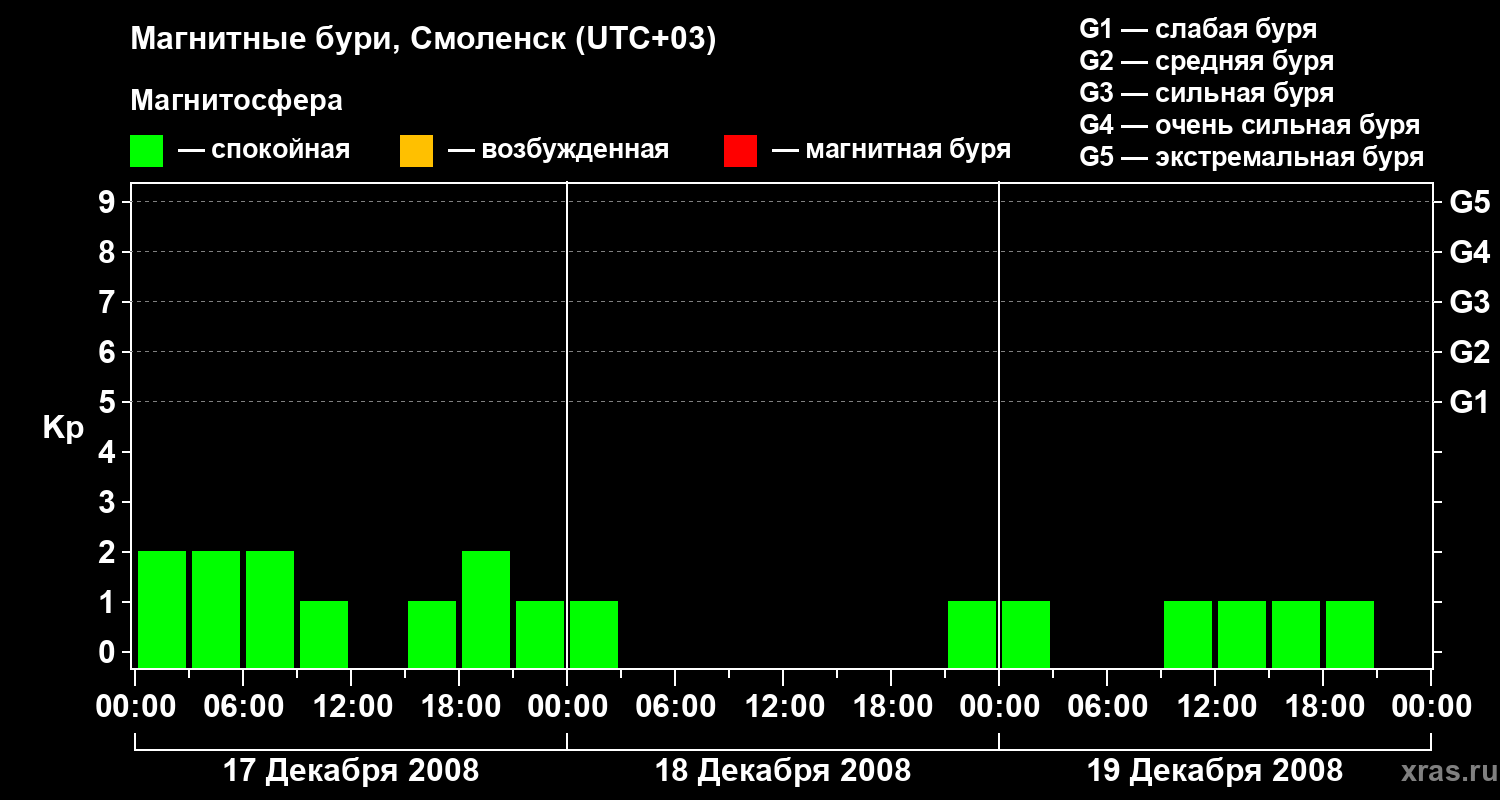Click the 12:00 bar on 19 December
Screen dimensions: 1500x800
tap(1242, 634)
